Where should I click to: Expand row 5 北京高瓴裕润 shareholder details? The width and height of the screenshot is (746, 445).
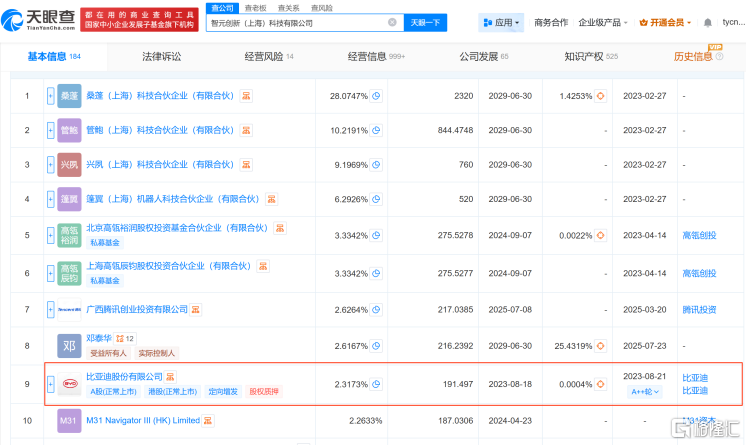pyautogui.click(x=50, y=235)
